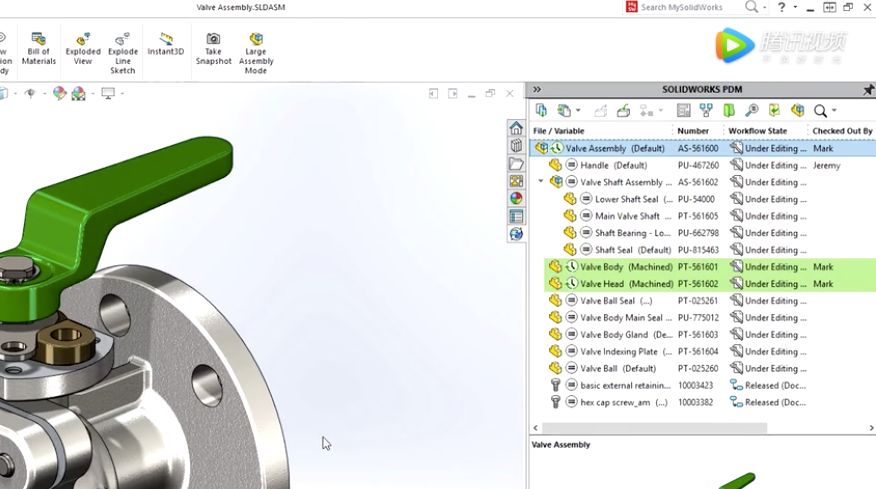Toggle Instant3D mode
Viewport: 876px width, 489px height.
coord(165,44)
